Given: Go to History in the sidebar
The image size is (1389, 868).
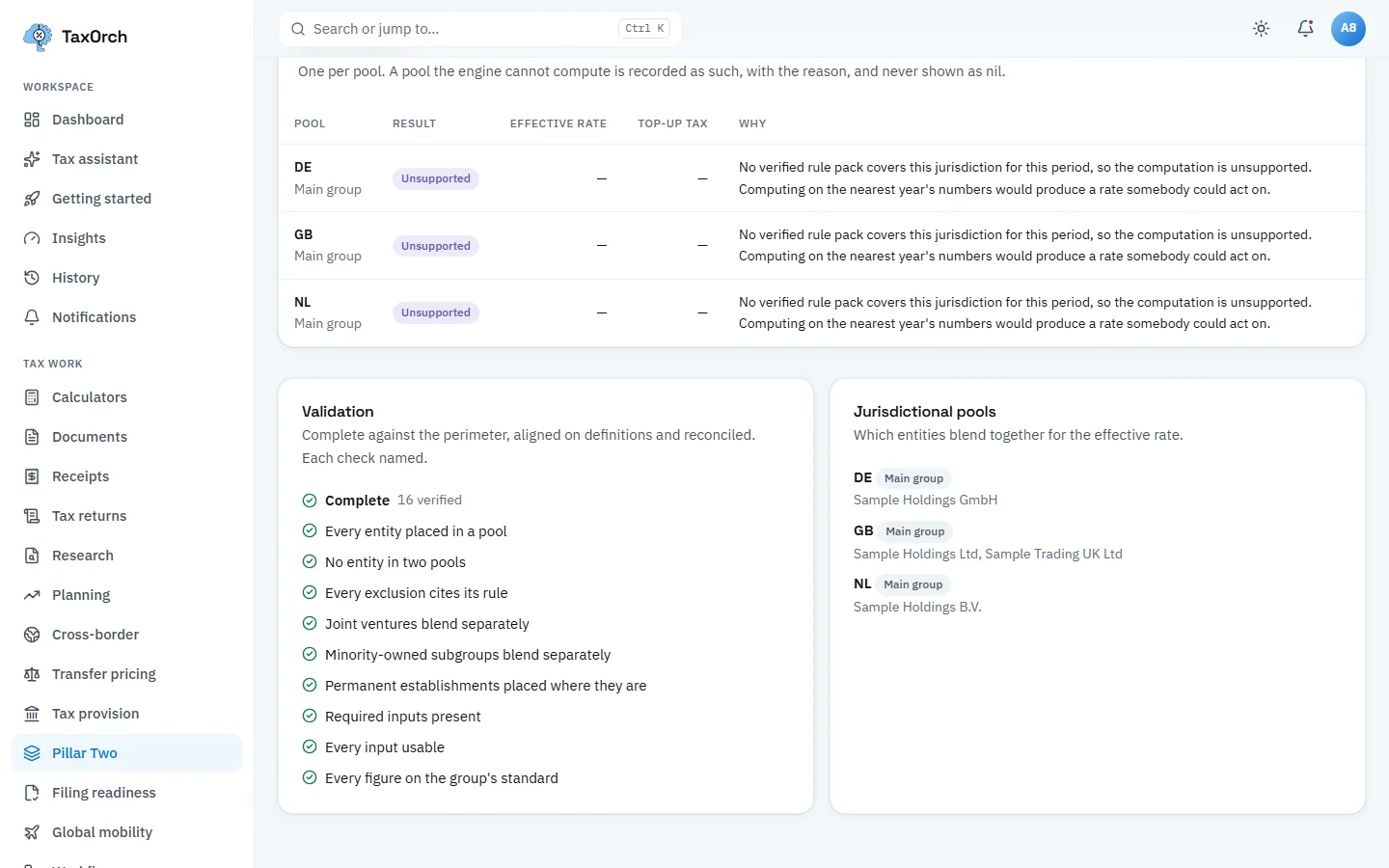Looking at the screenshot, I should tap(126, 278).
